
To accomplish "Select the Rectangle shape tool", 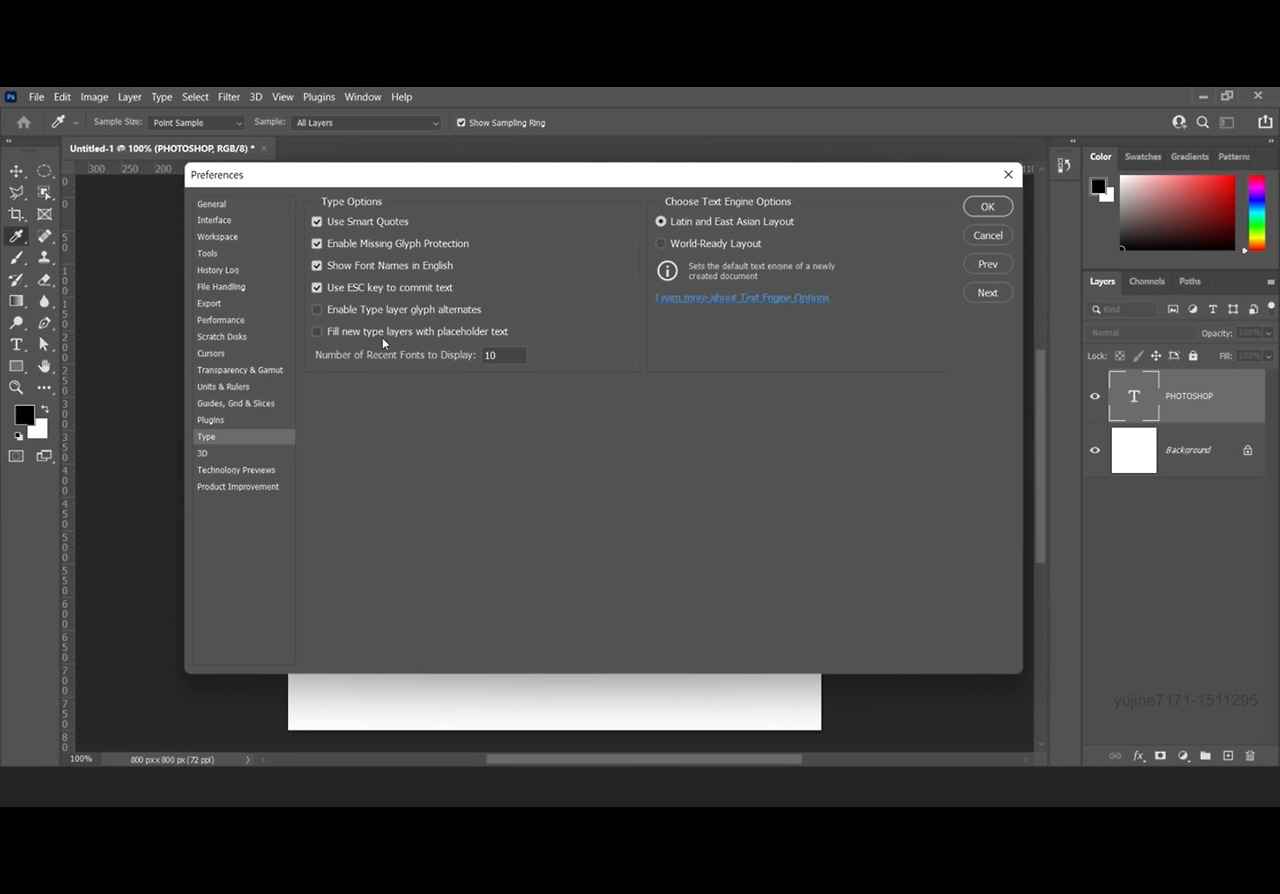I will pyautogui.click(x=17, y=367).
